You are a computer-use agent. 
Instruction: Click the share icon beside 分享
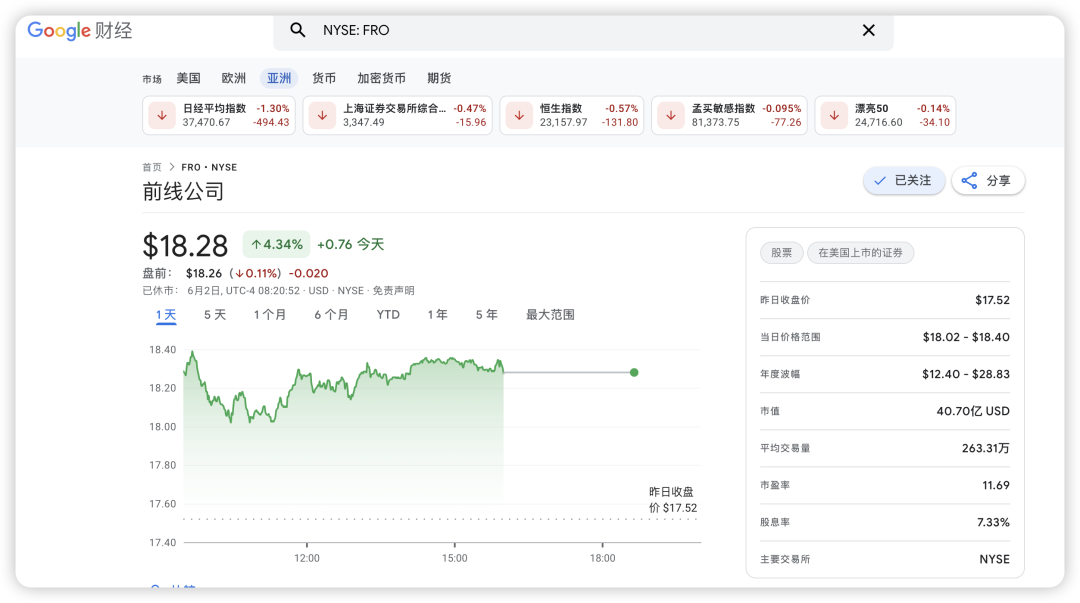click(x=969, y=181)
